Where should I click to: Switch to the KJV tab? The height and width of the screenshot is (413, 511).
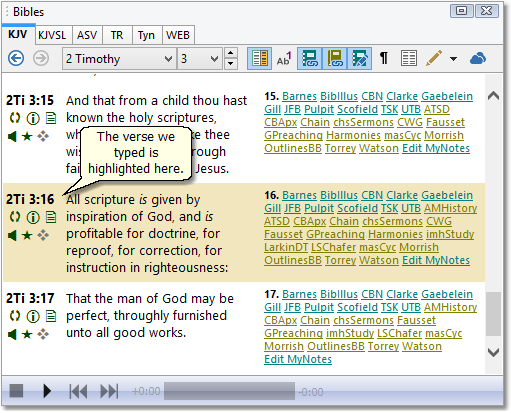click(x=18, y=34)
